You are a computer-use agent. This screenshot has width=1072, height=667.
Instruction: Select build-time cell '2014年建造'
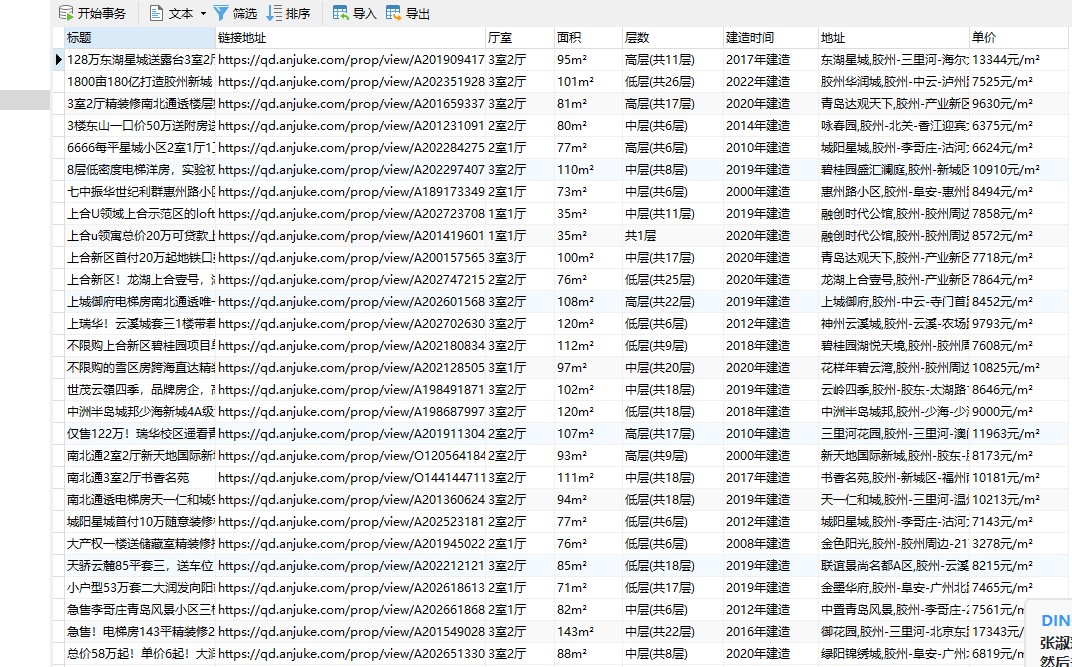coord(770,125)
